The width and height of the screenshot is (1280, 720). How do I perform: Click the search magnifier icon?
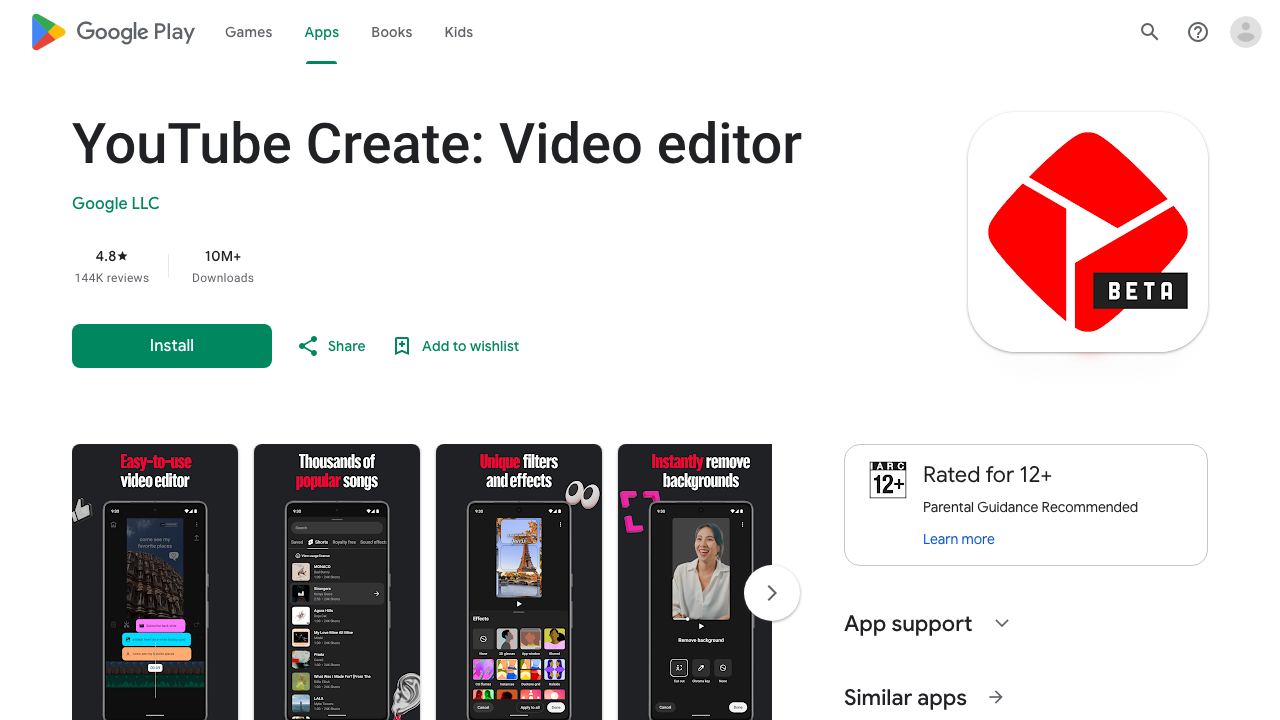[1150, 32]
